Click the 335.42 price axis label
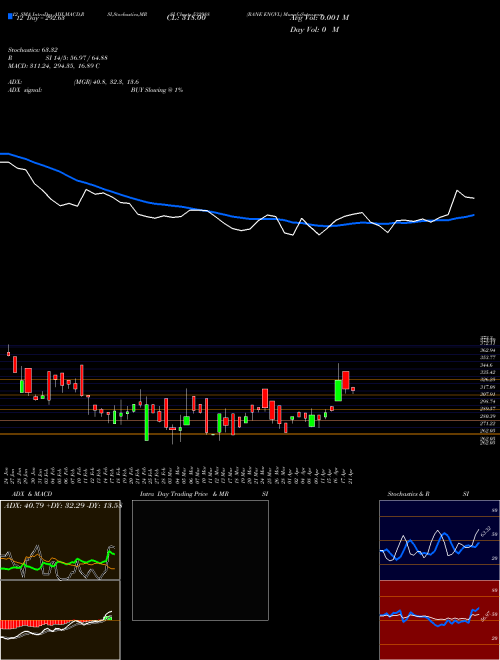500x660 pixels. point(487,373)
